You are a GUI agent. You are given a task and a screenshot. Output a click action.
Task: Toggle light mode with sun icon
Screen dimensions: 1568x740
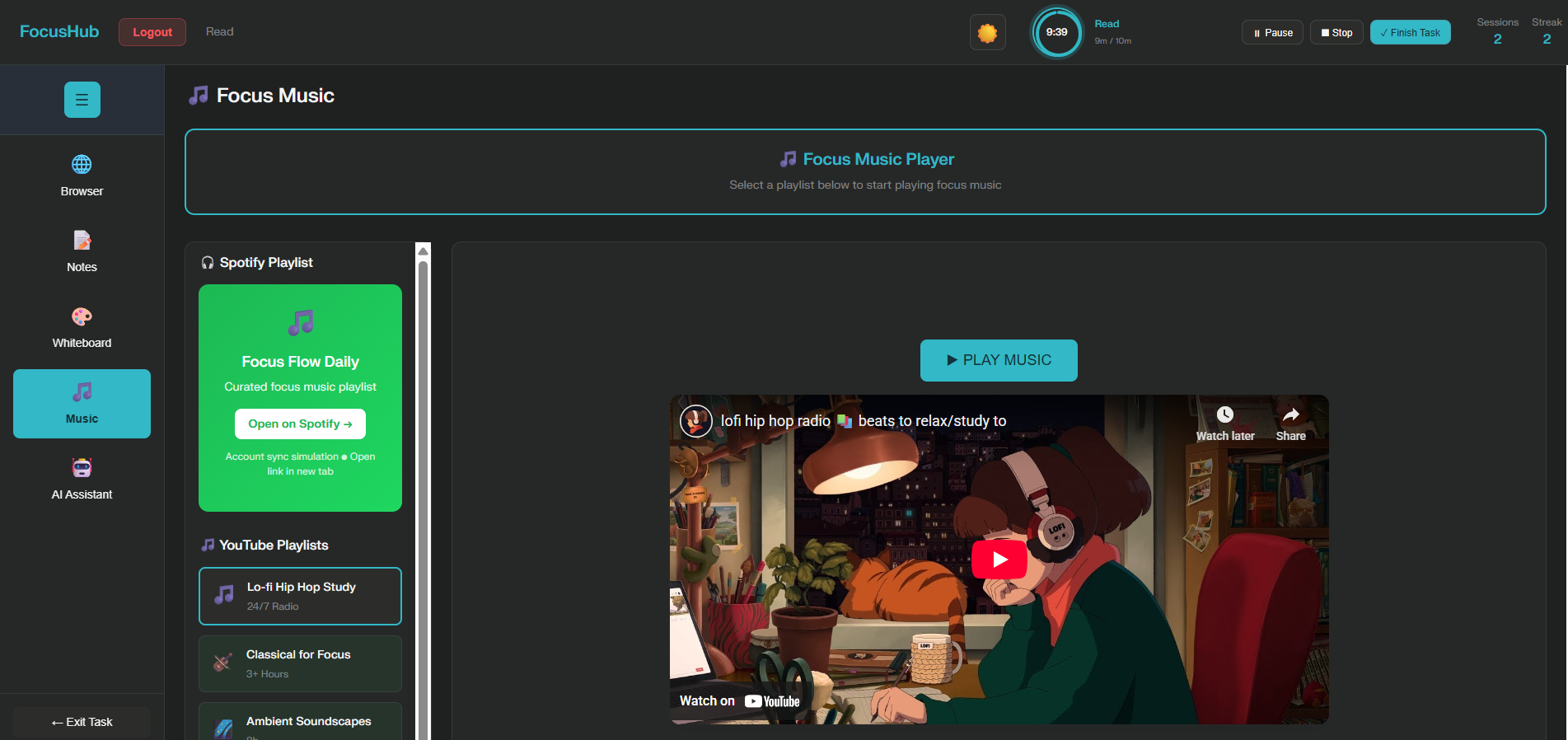pyautogui.click(x=987, y=32)
